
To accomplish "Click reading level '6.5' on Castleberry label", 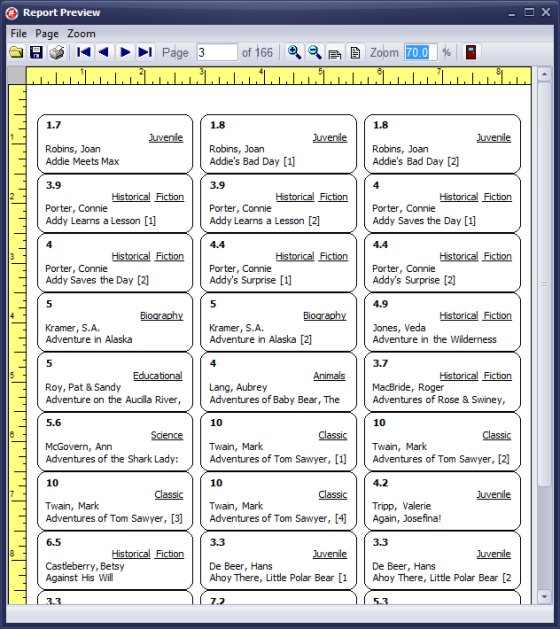I will point(53,542).
